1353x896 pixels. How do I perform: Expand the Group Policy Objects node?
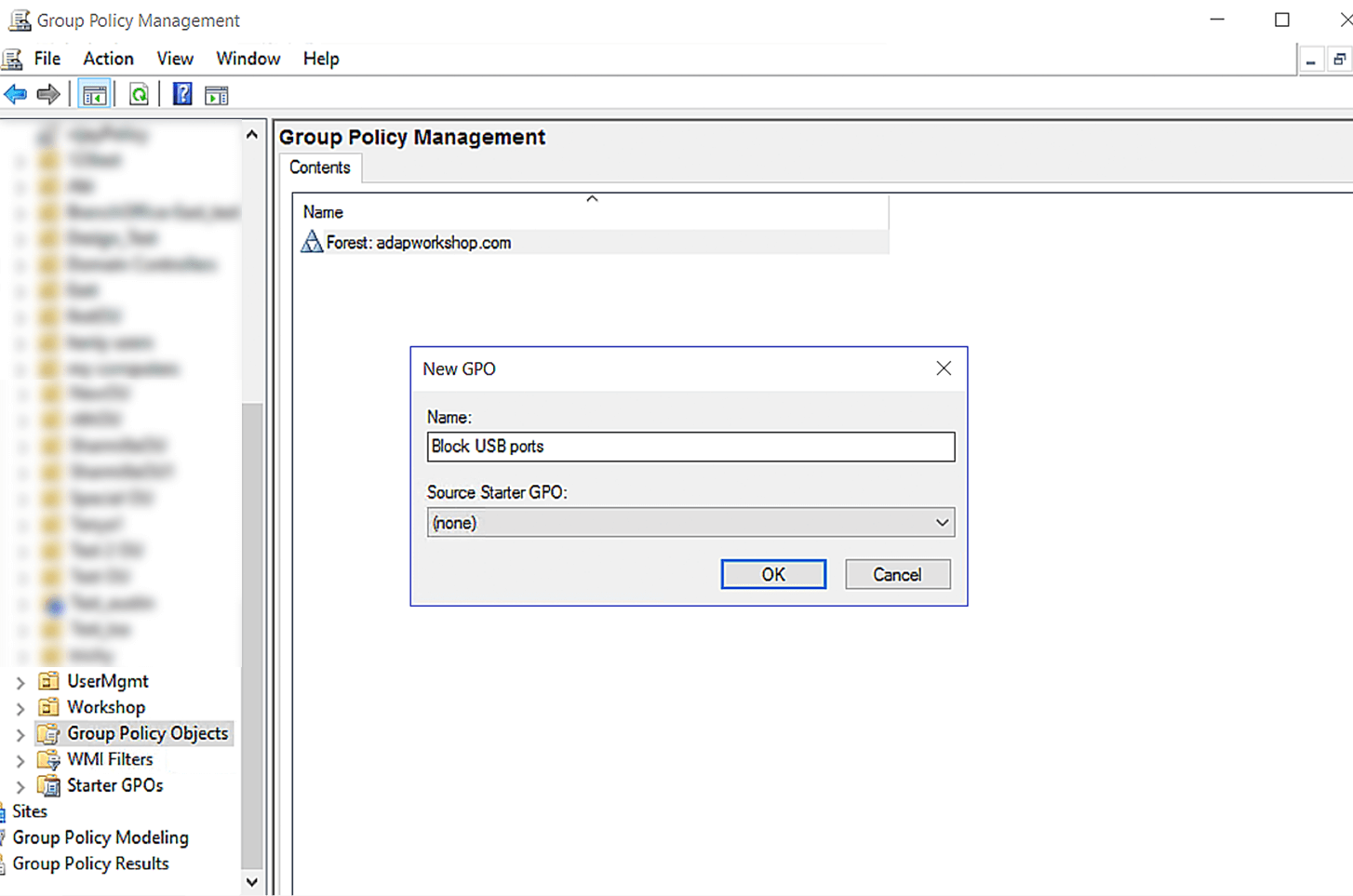pos(20,734)
